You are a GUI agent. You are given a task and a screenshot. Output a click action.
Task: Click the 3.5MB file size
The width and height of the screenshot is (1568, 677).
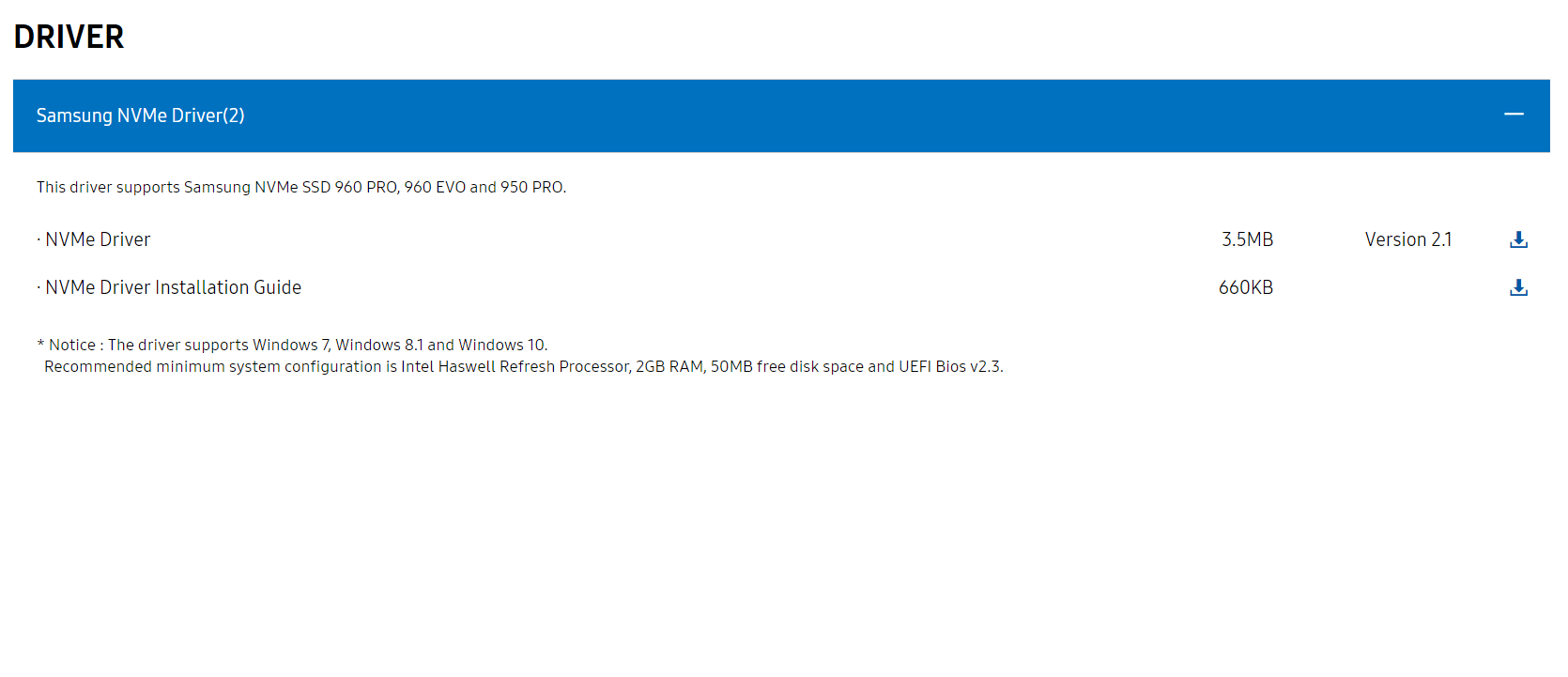(1247, 239)
